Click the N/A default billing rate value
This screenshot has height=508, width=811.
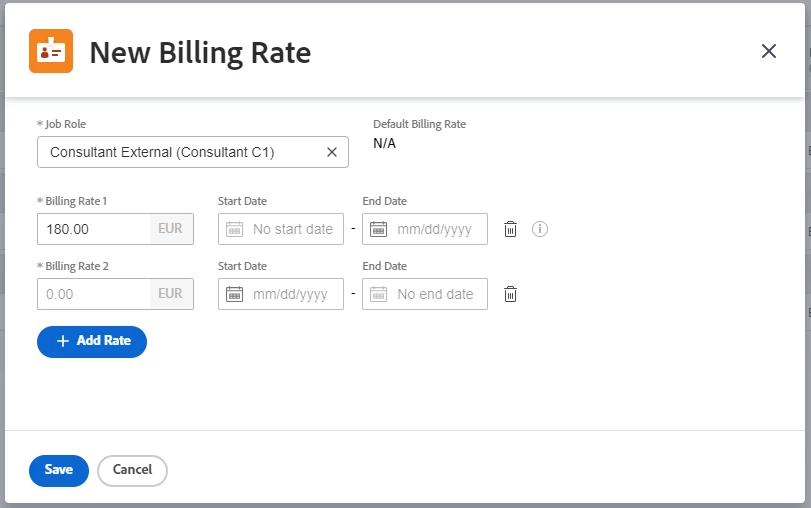(384, 143)
